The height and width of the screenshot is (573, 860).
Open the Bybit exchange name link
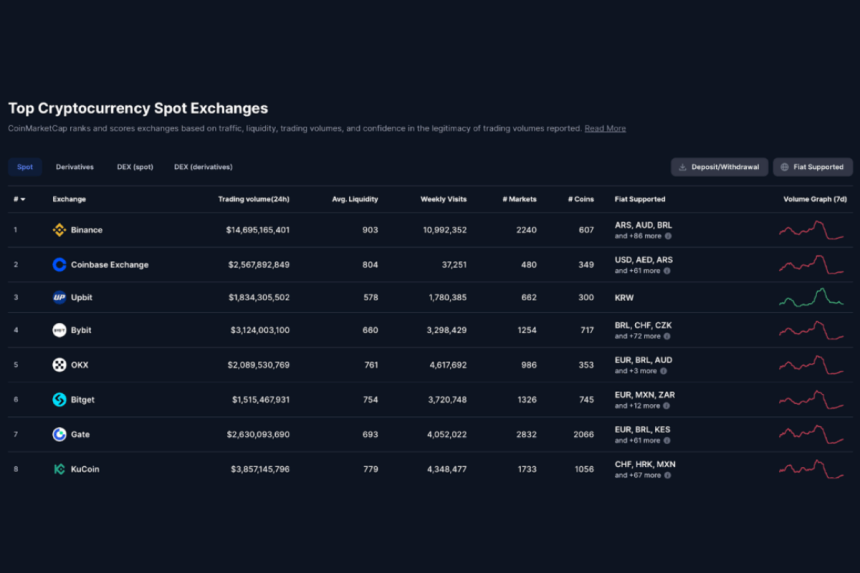(81, 330)
